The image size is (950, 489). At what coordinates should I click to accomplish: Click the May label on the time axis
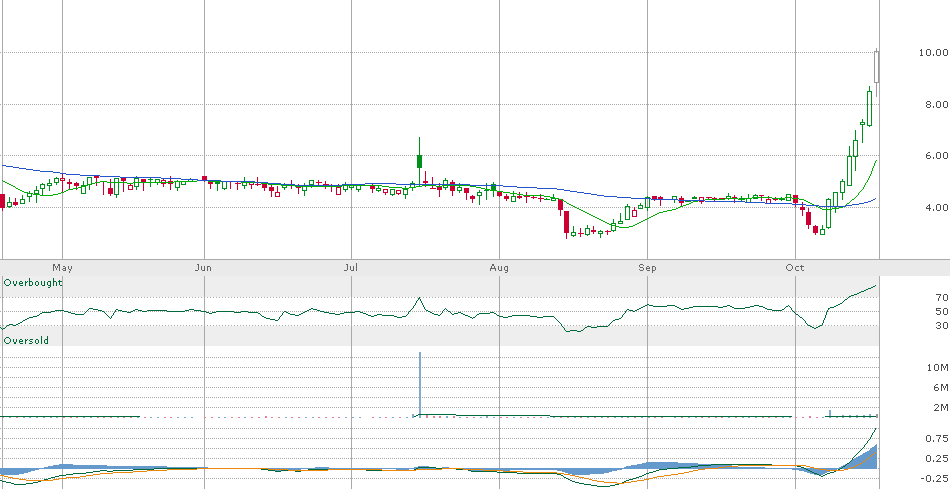62,267
